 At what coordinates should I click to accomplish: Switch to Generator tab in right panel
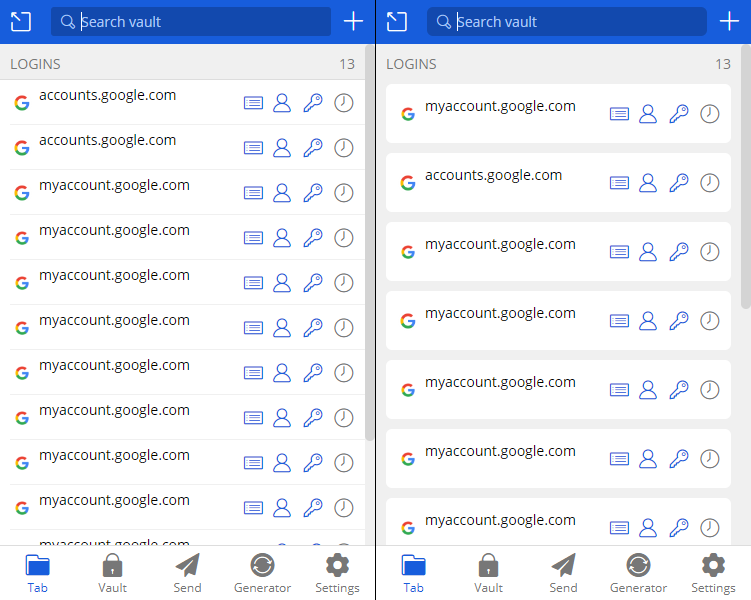point(638,573)
